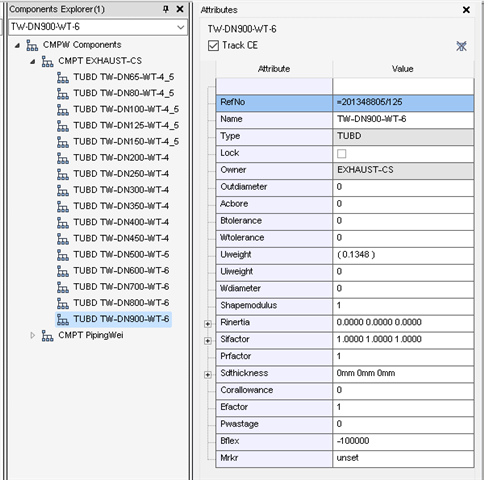The height and width of the screenshot is (480, 484).
Task: Close the Attributes panel
Action: point(466,10)
